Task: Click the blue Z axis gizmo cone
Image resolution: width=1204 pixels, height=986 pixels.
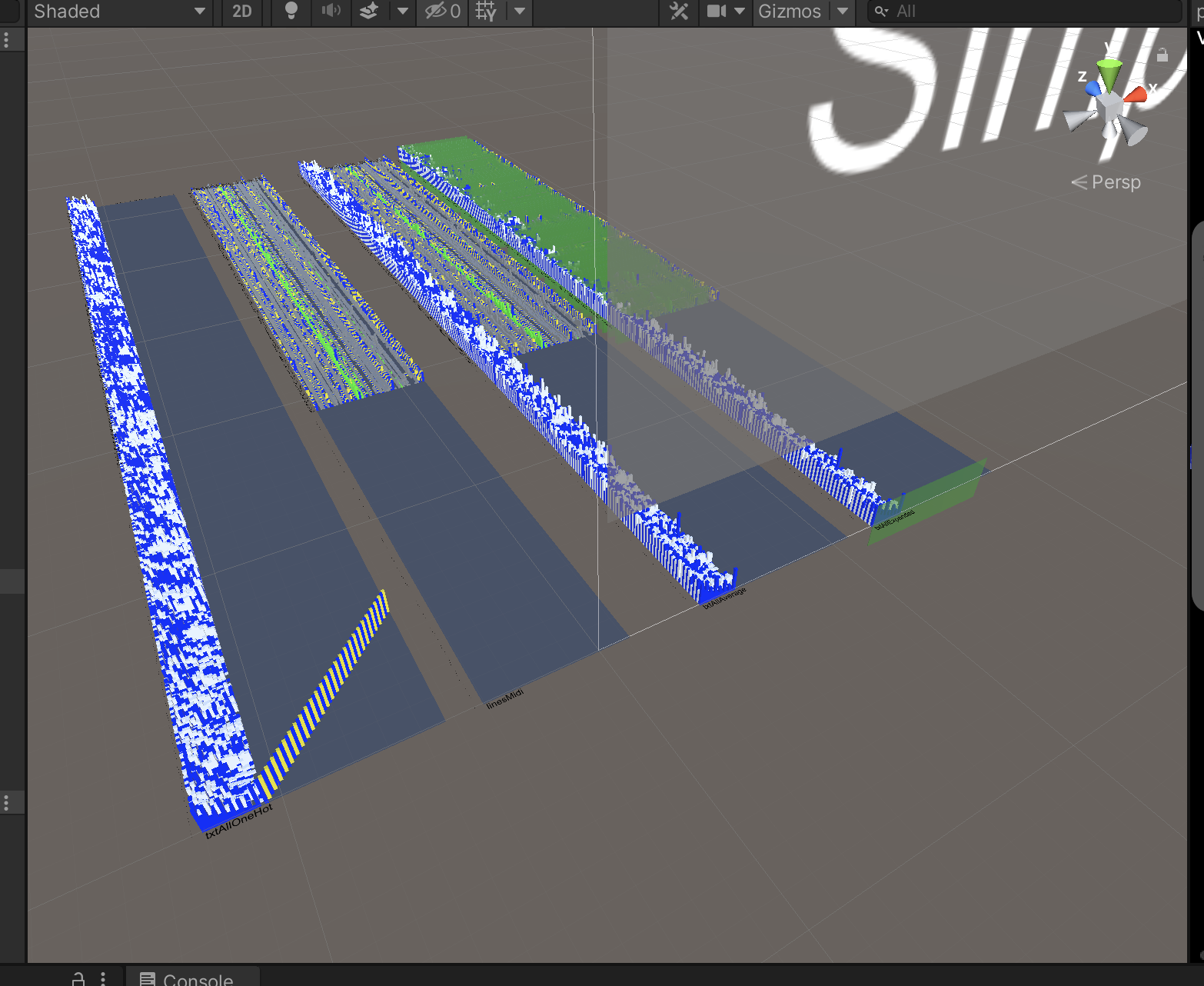Action: [1093, 88]
